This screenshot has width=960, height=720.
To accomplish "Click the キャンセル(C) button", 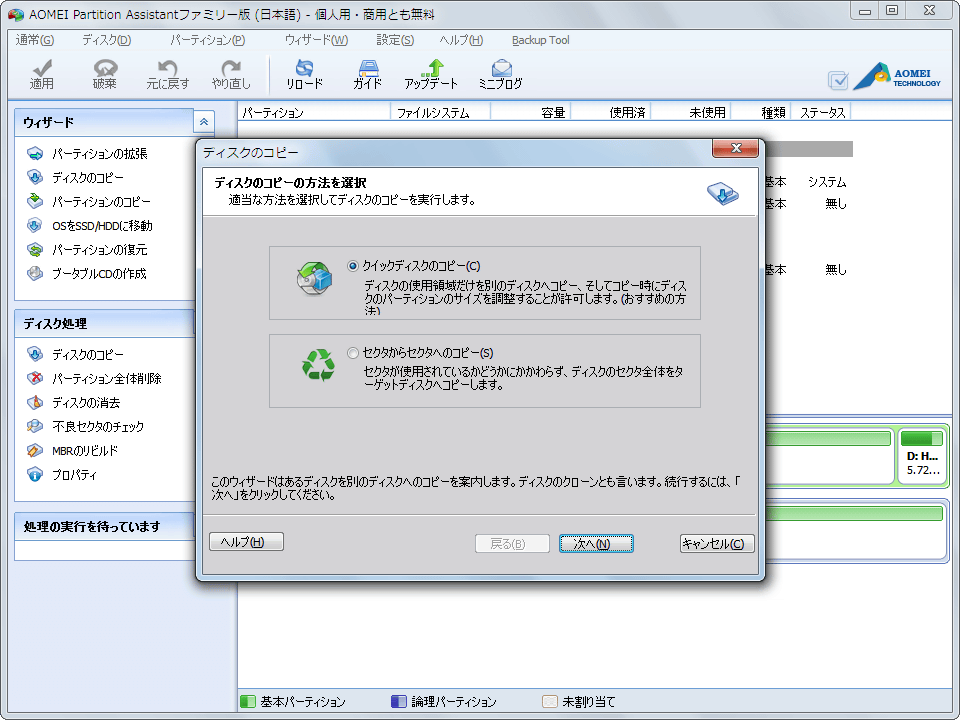I will 717,544.
